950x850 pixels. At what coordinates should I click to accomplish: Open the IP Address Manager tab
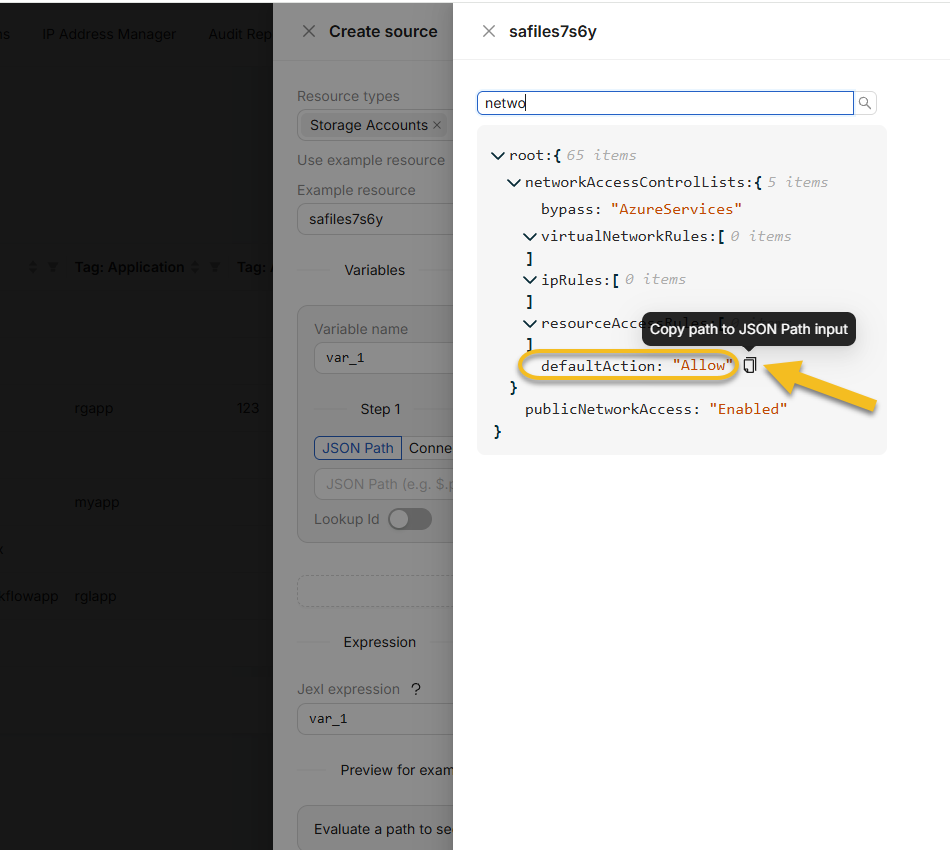coord(109,34)
